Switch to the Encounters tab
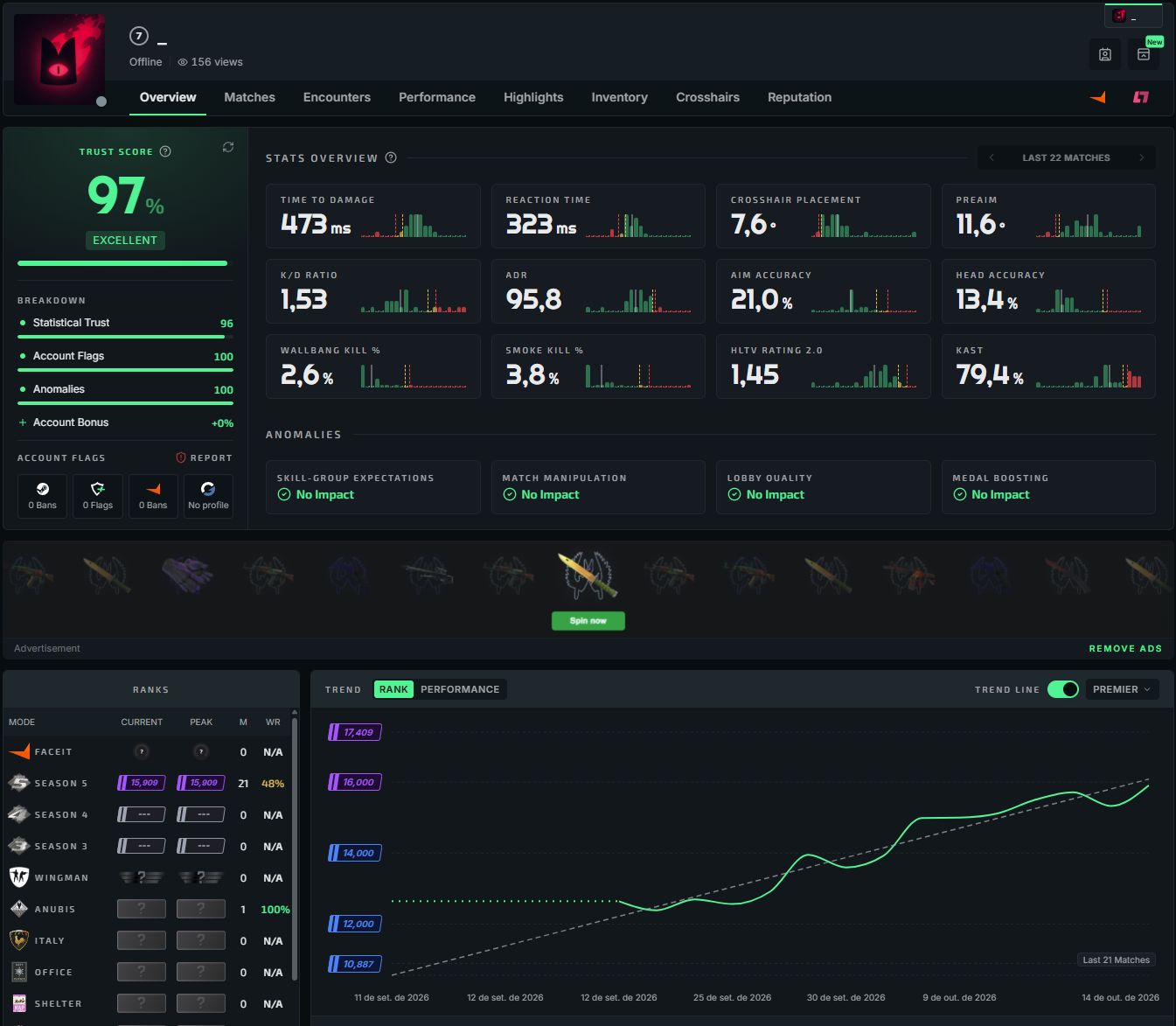Viewport: 1176px width, 1026px height. [x=337, y=97]
